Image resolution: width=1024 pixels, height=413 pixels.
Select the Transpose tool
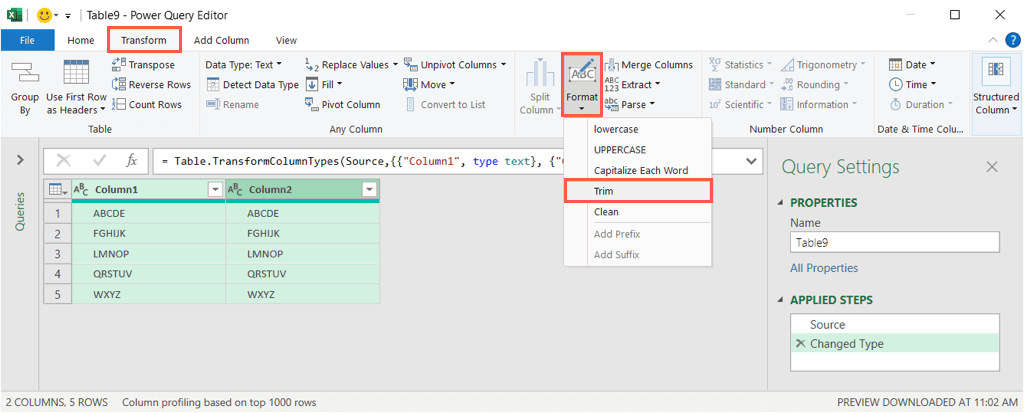coord(119,65)
